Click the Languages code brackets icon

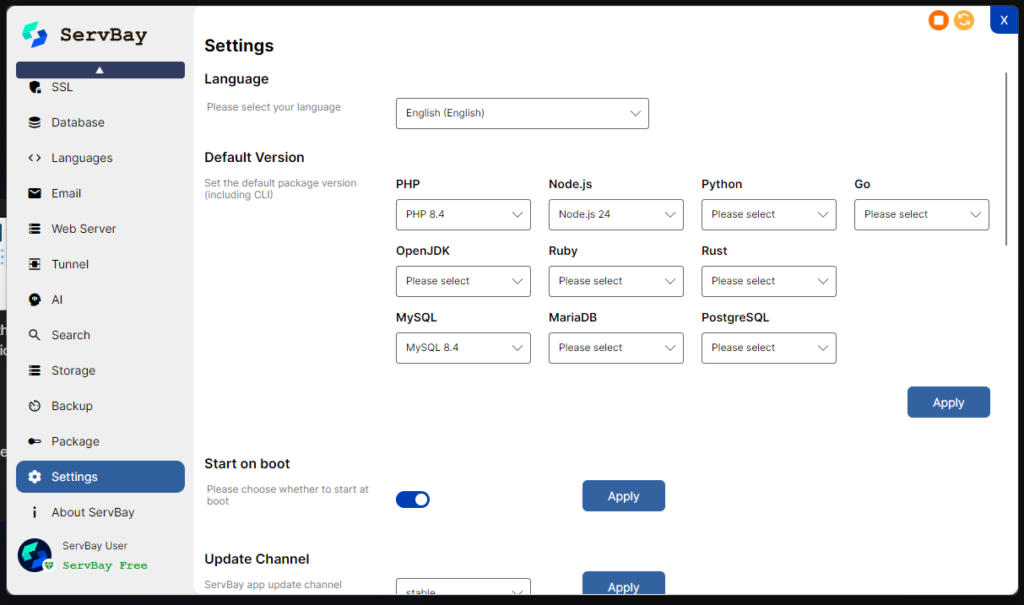(x=35, y=157)
